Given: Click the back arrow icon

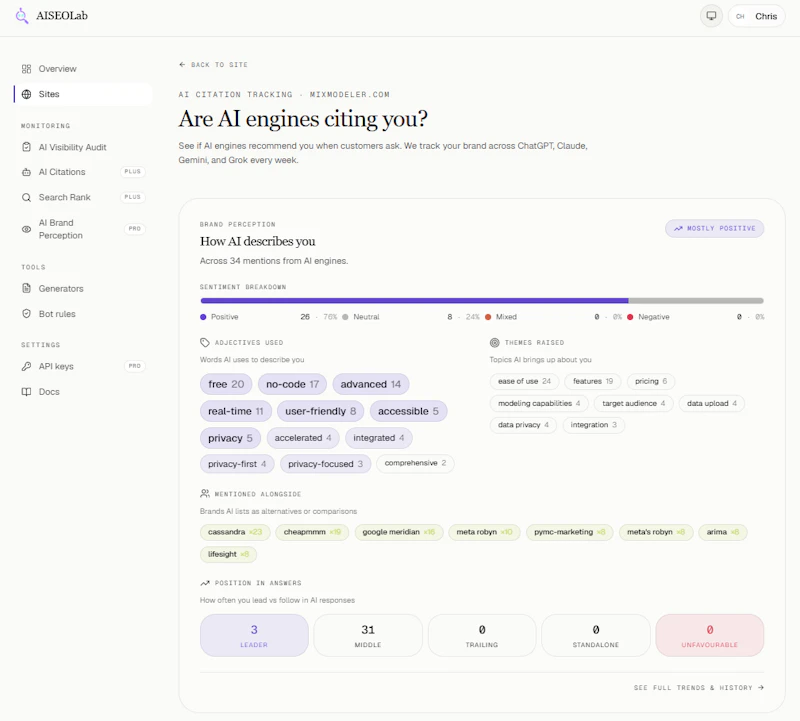Looking at the screenshot, I should (182, 65).
